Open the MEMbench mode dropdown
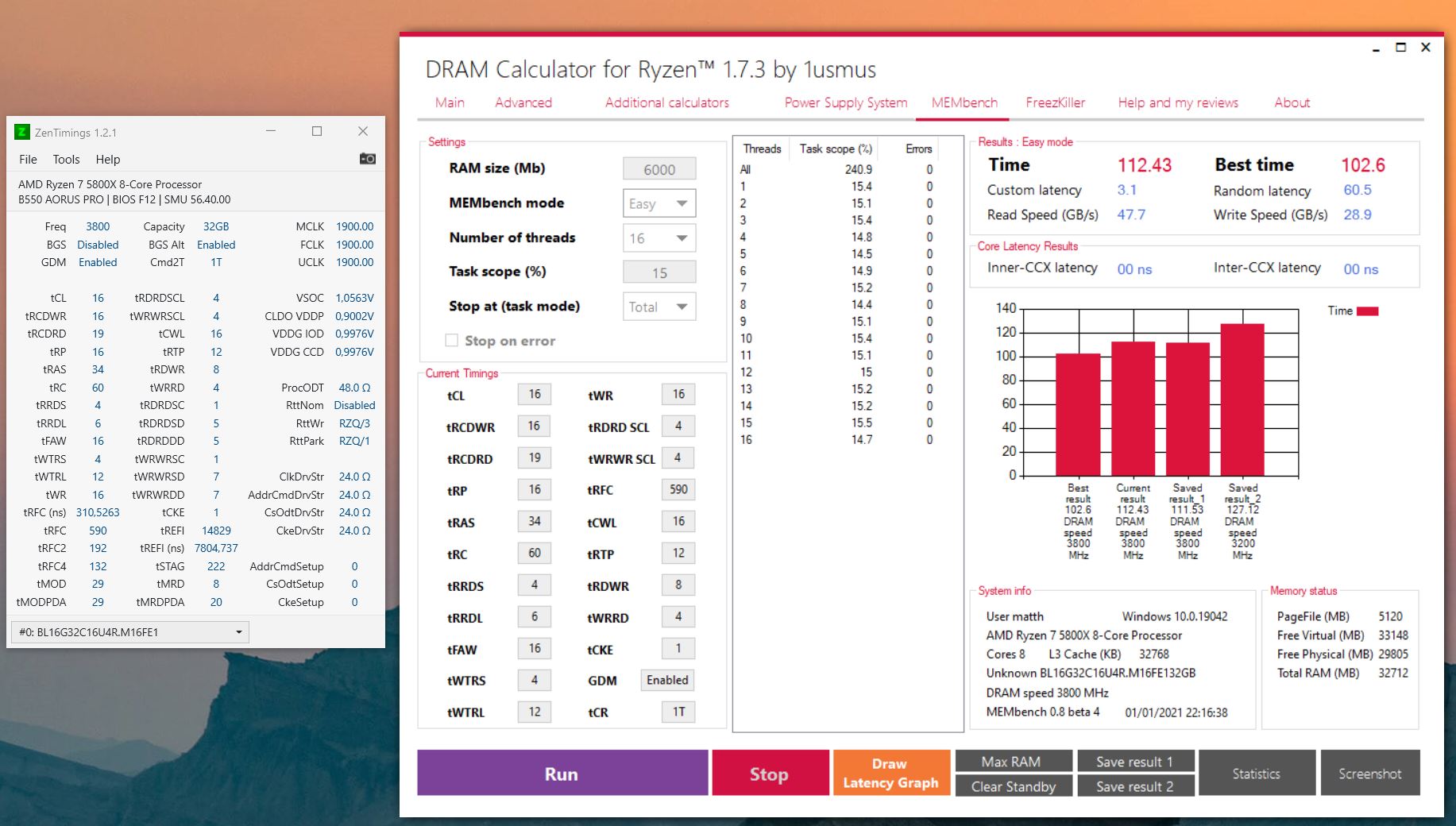Viewport: 1456px width, 826px height. coord(659,203)
